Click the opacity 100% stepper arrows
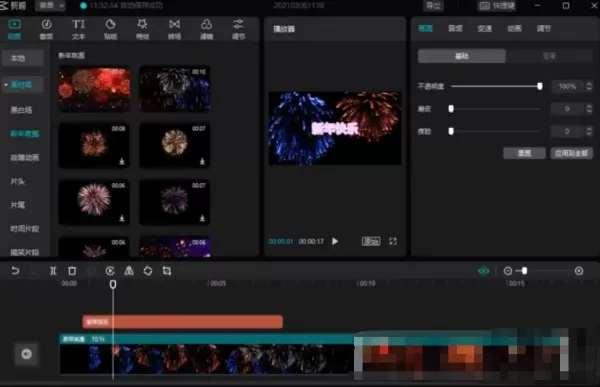This screenshot has width=600, height=387. point(589,86)
